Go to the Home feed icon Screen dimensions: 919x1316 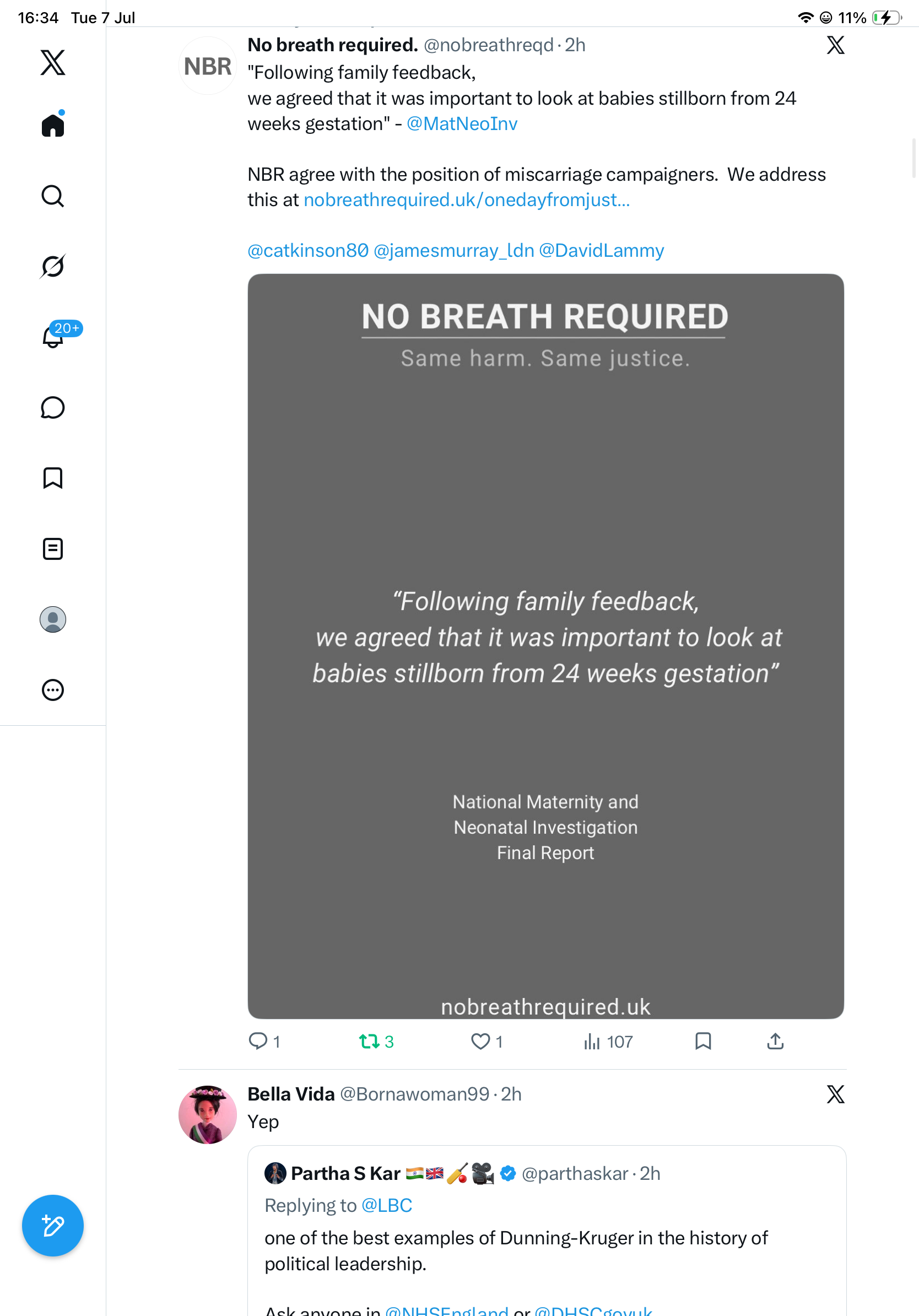53,125
